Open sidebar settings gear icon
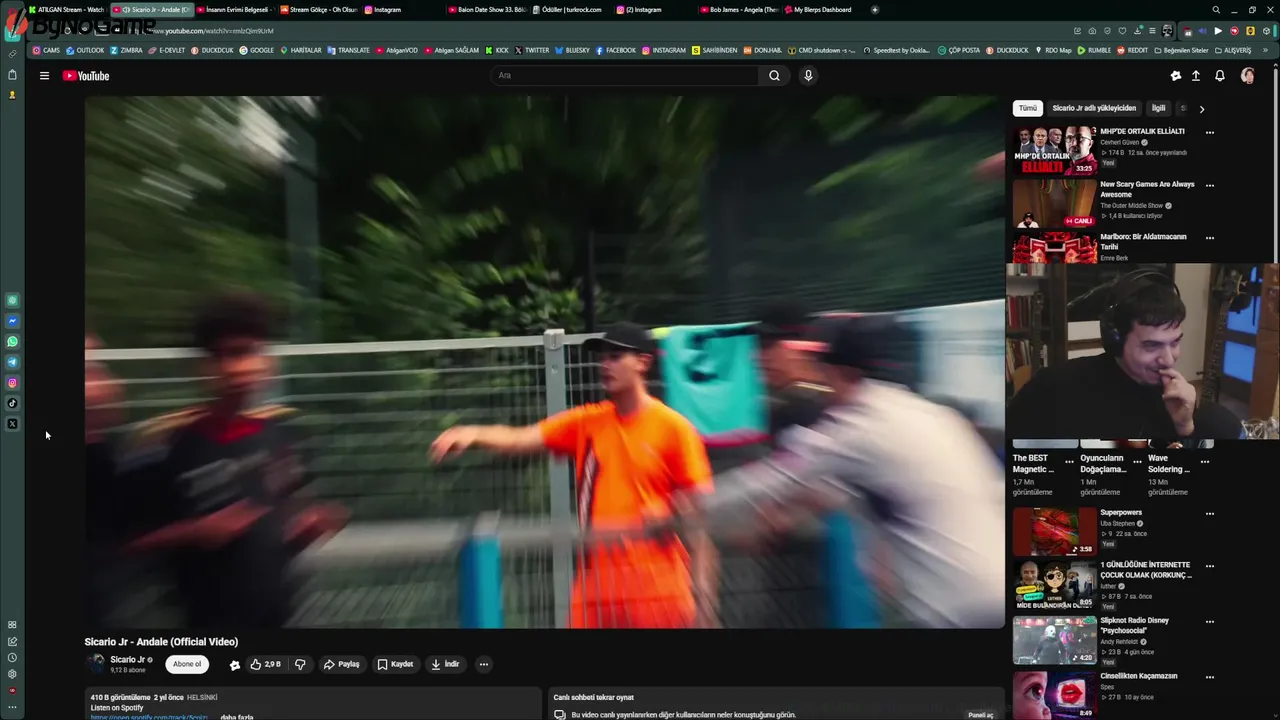The image size is (1280, 720). 12,674
